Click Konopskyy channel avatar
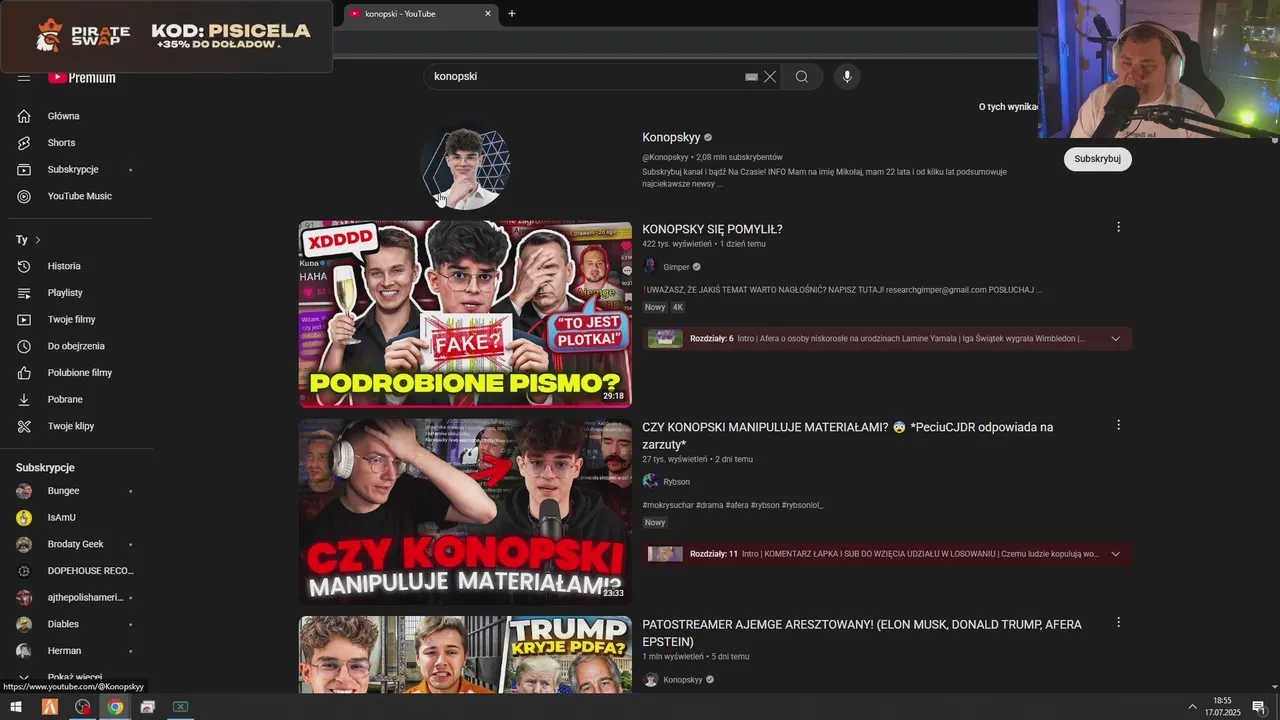The image size is (1280, 720). click(466, 167)
